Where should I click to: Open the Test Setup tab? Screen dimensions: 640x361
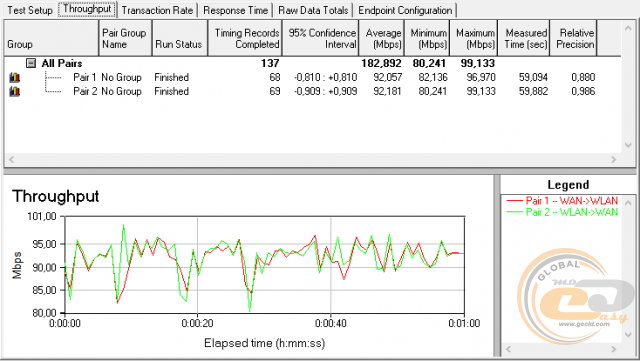pos(30,10)
